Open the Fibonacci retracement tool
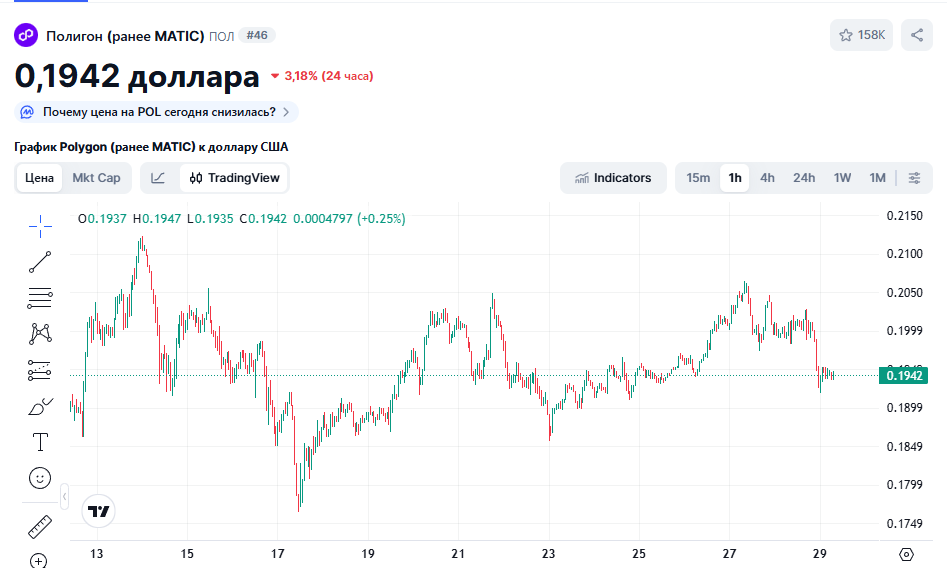 pyautogui.click(x=40, y=297)
